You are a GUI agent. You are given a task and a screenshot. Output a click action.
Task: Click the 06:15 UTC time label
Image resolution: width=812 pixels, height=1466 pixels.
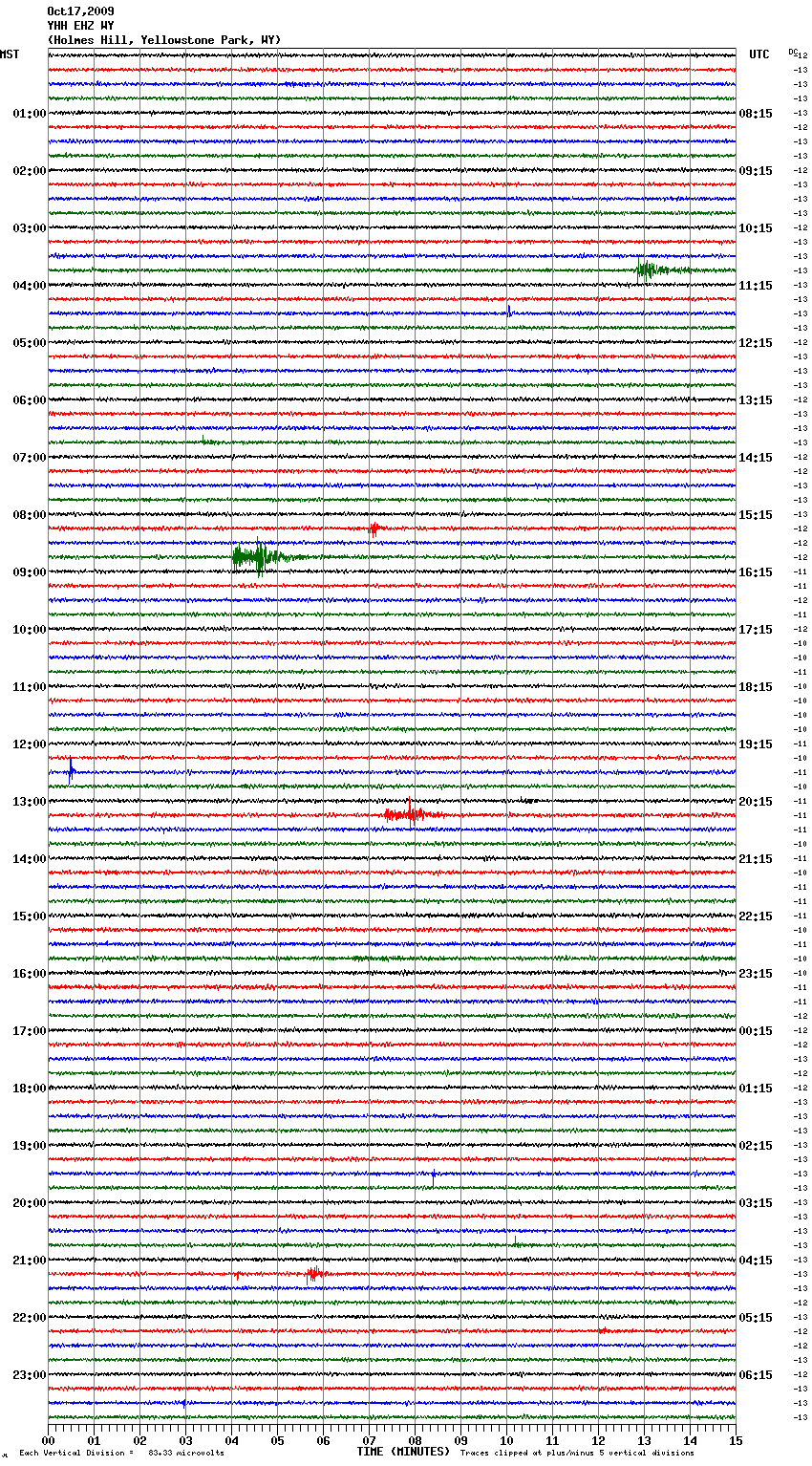[x=756, y=1375]
